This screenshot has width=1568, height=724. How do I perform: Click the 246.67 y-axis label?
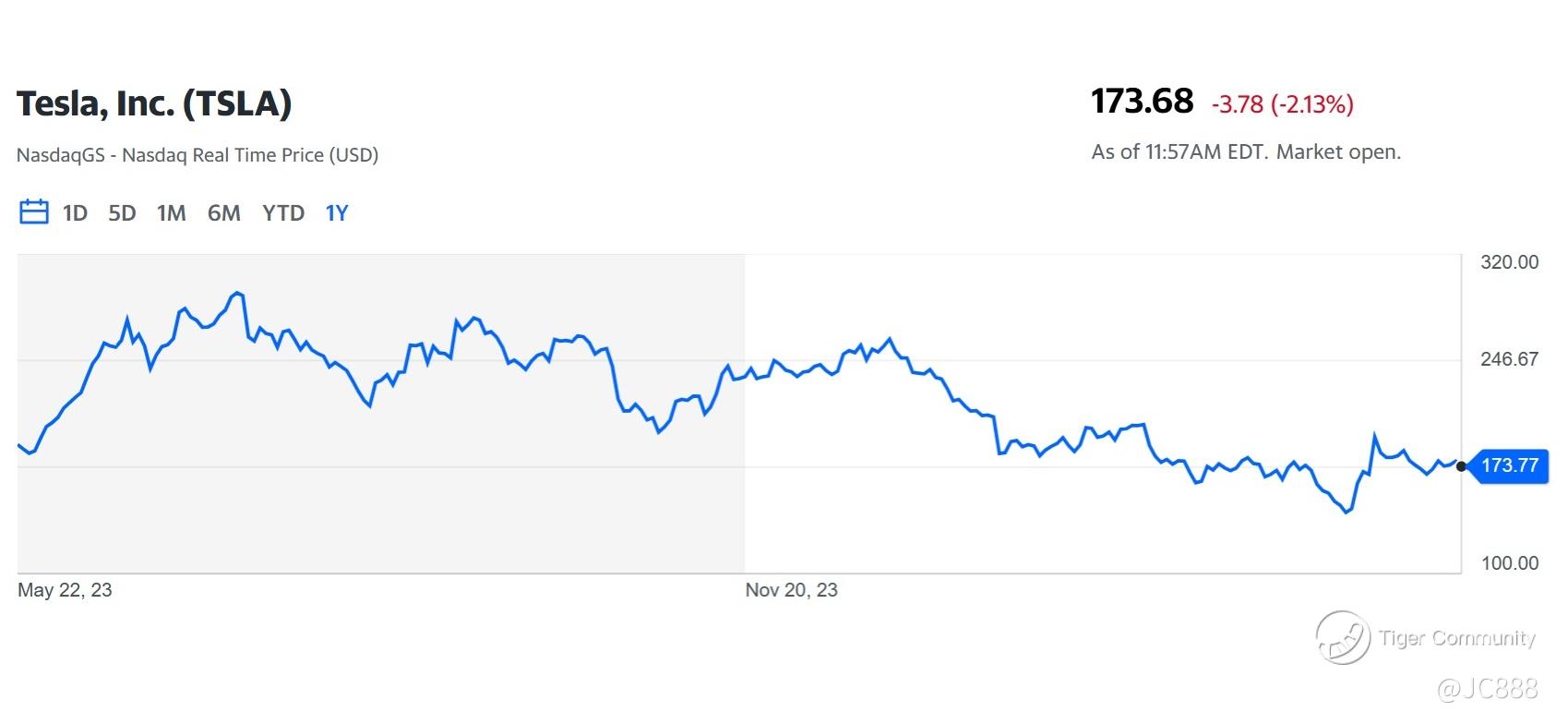point(1509,359)
